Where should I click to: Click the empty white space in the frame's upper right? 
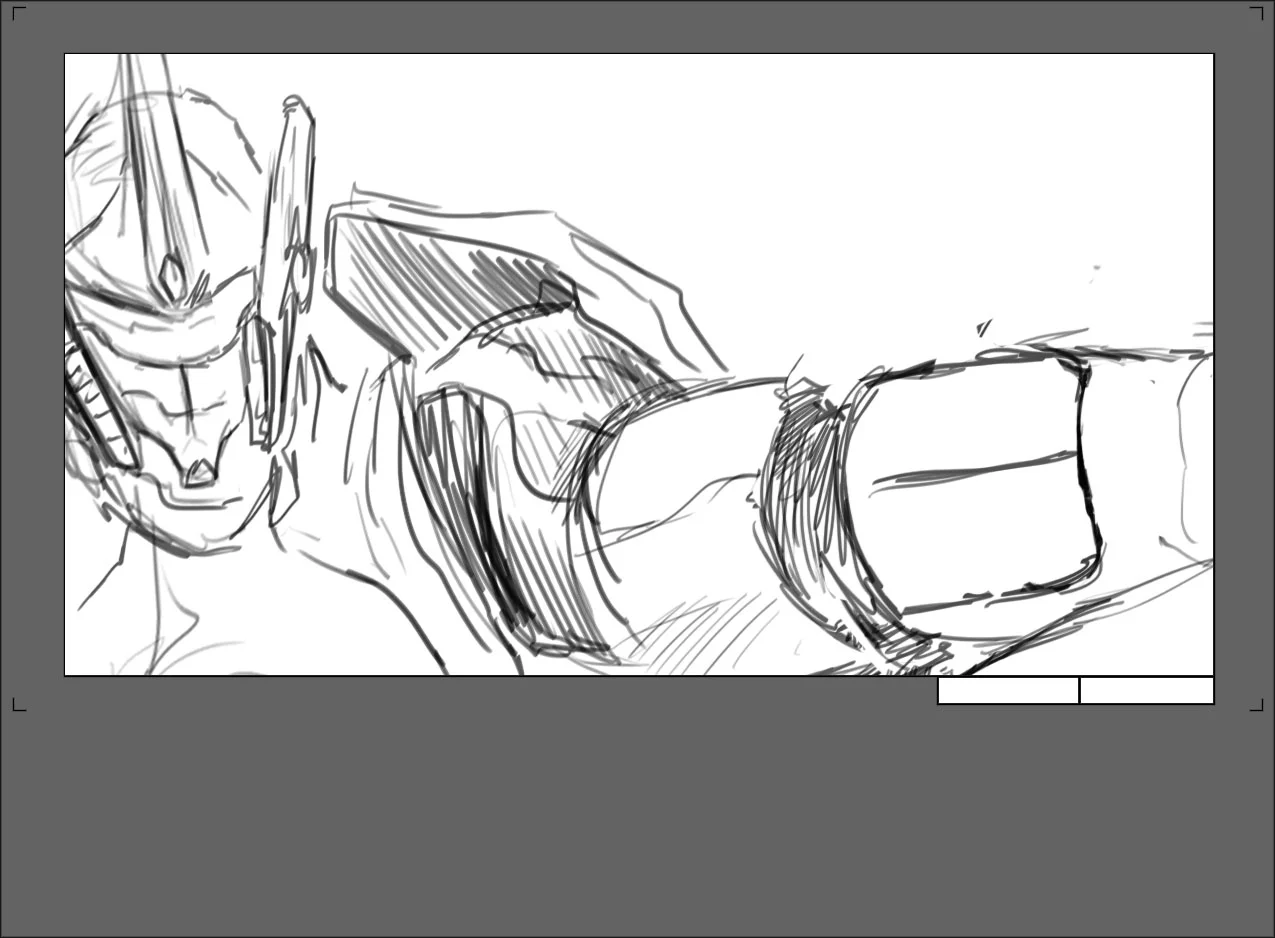click(x=950, y=150)
